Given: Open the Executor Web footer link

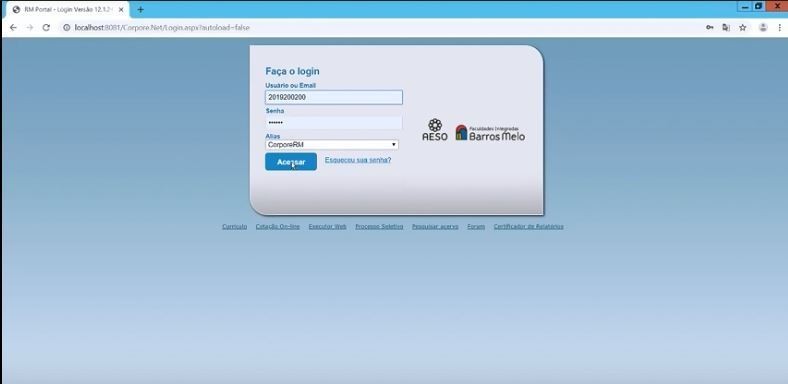Looking at the screenshot, I should [328, 227].
